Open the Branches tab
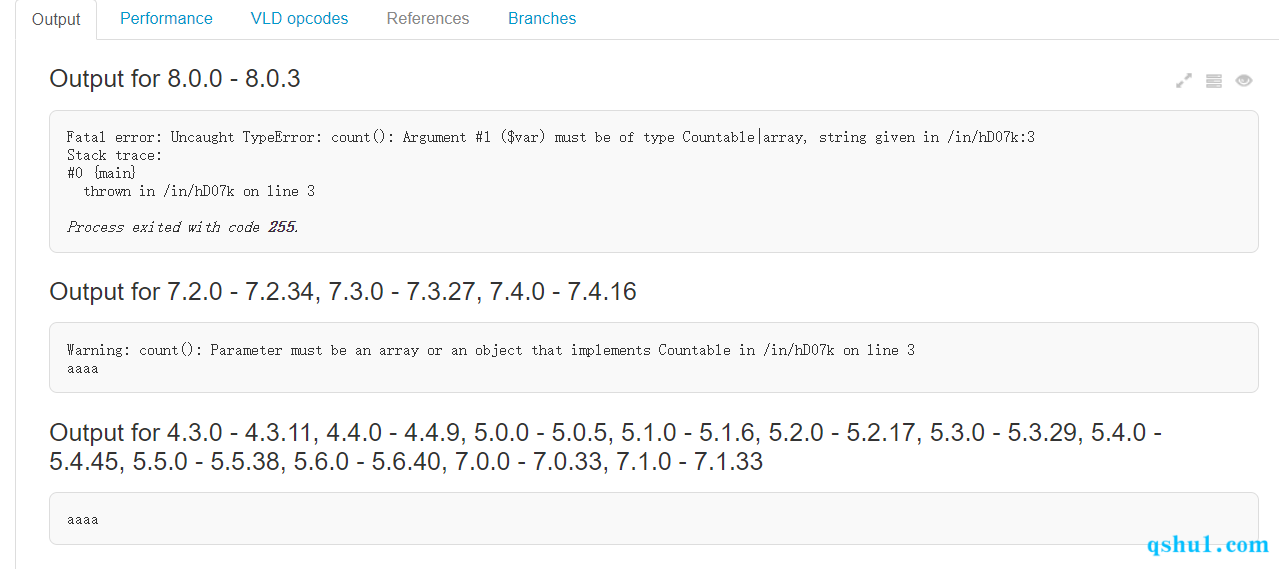1279x569 pixels. click(x=542, y=18)
